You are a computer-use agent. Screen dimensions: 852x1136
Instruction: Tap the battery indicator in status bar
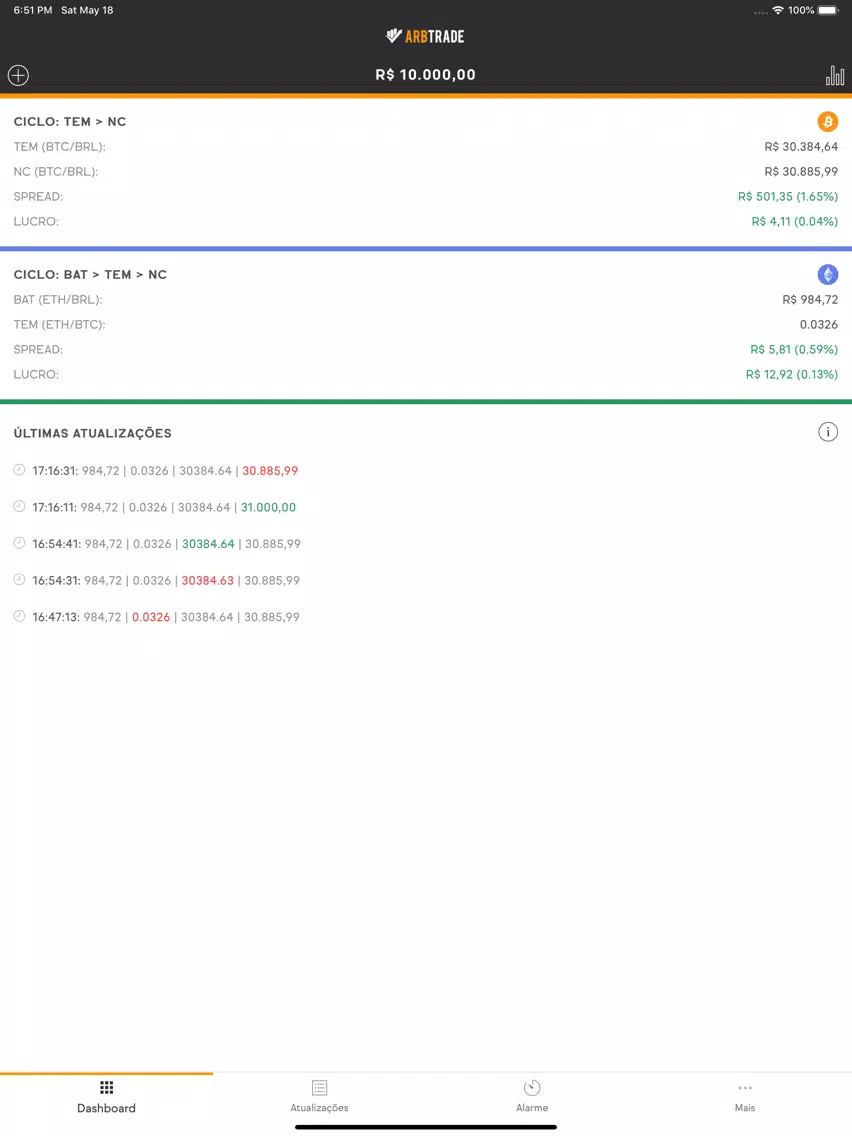click(828, 10)
